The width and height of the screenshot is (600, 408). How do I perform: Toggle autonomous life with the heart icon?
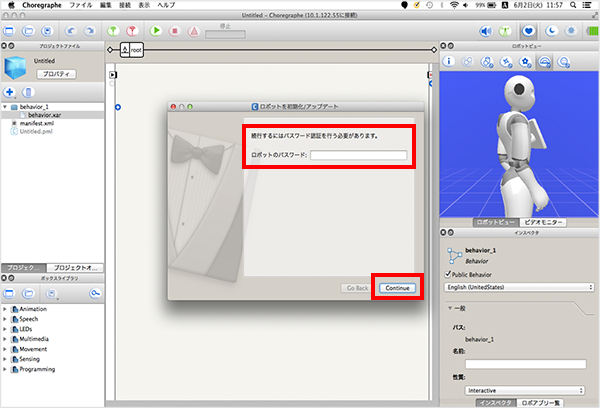tap(528, 31)
